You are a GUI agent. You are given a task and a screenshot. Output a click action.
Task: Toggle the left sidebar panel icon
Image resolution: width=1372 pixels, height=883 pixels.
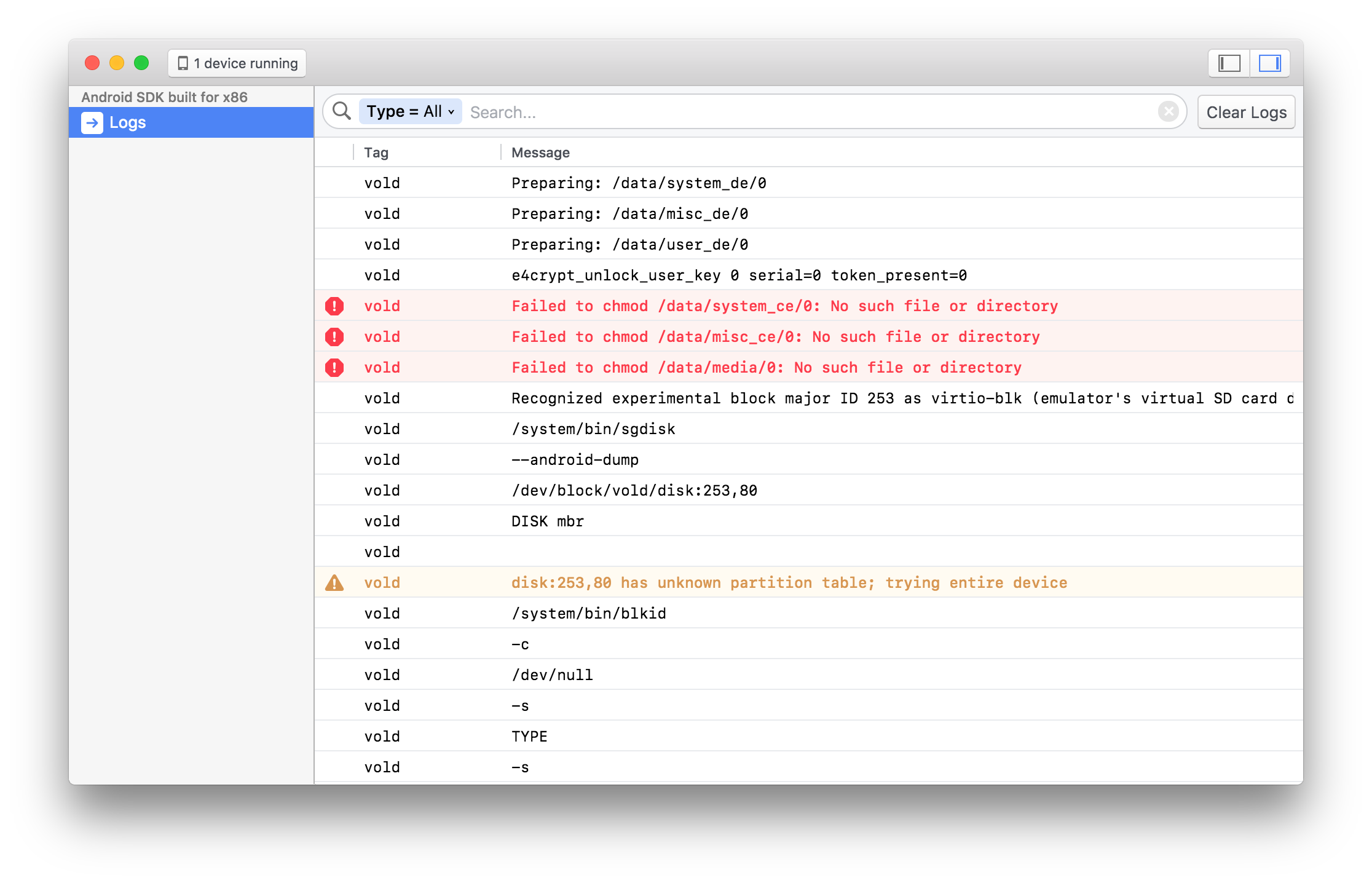1228,63
